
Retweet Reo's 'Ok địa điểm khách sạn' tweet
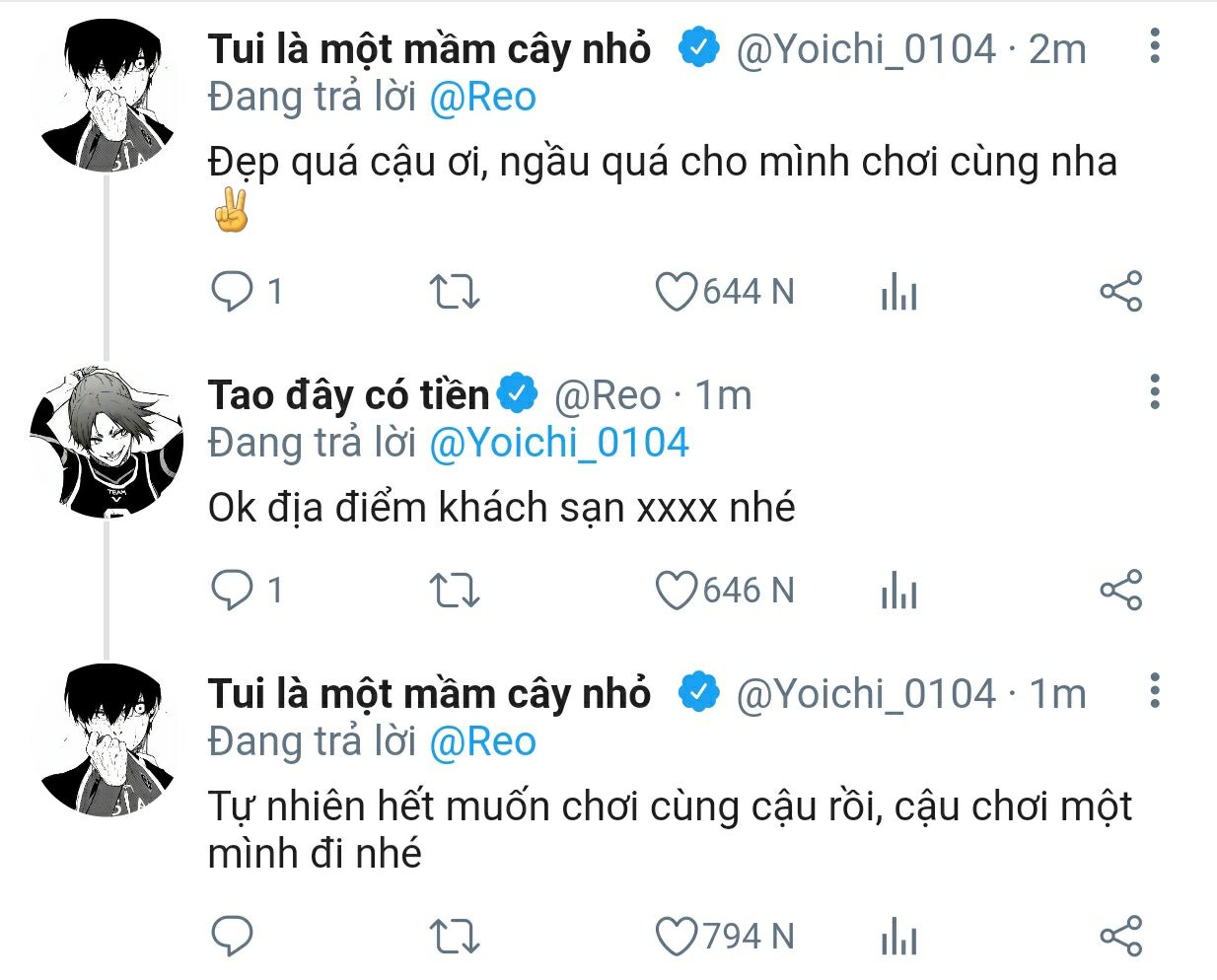click(454, 591)
